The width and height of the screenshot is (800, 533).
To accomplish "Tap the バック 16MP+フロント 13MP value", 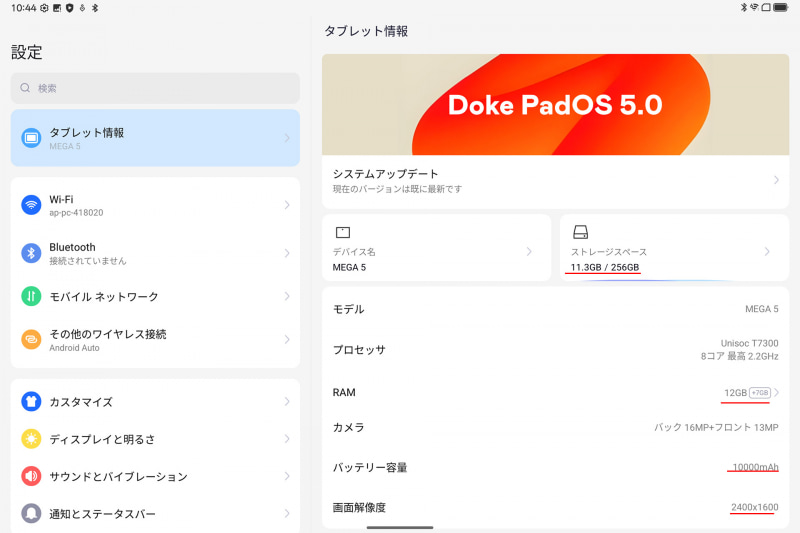I will point(716,427).
